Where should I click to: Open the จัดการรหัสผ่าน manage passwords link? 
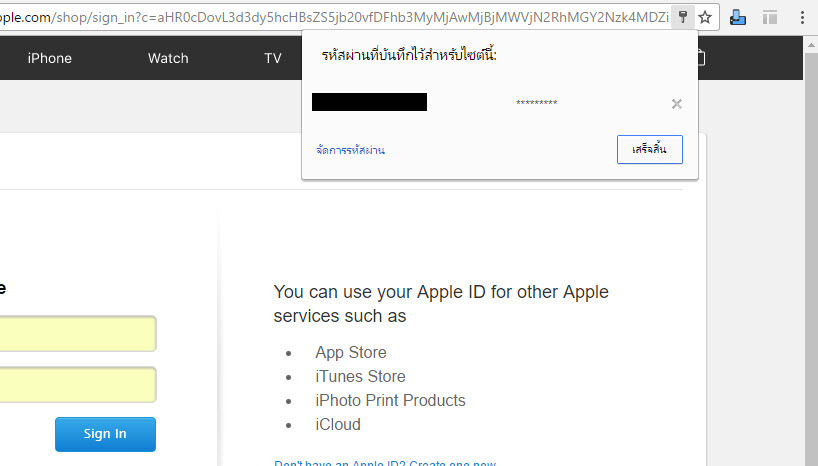click(x=350, y=150)
